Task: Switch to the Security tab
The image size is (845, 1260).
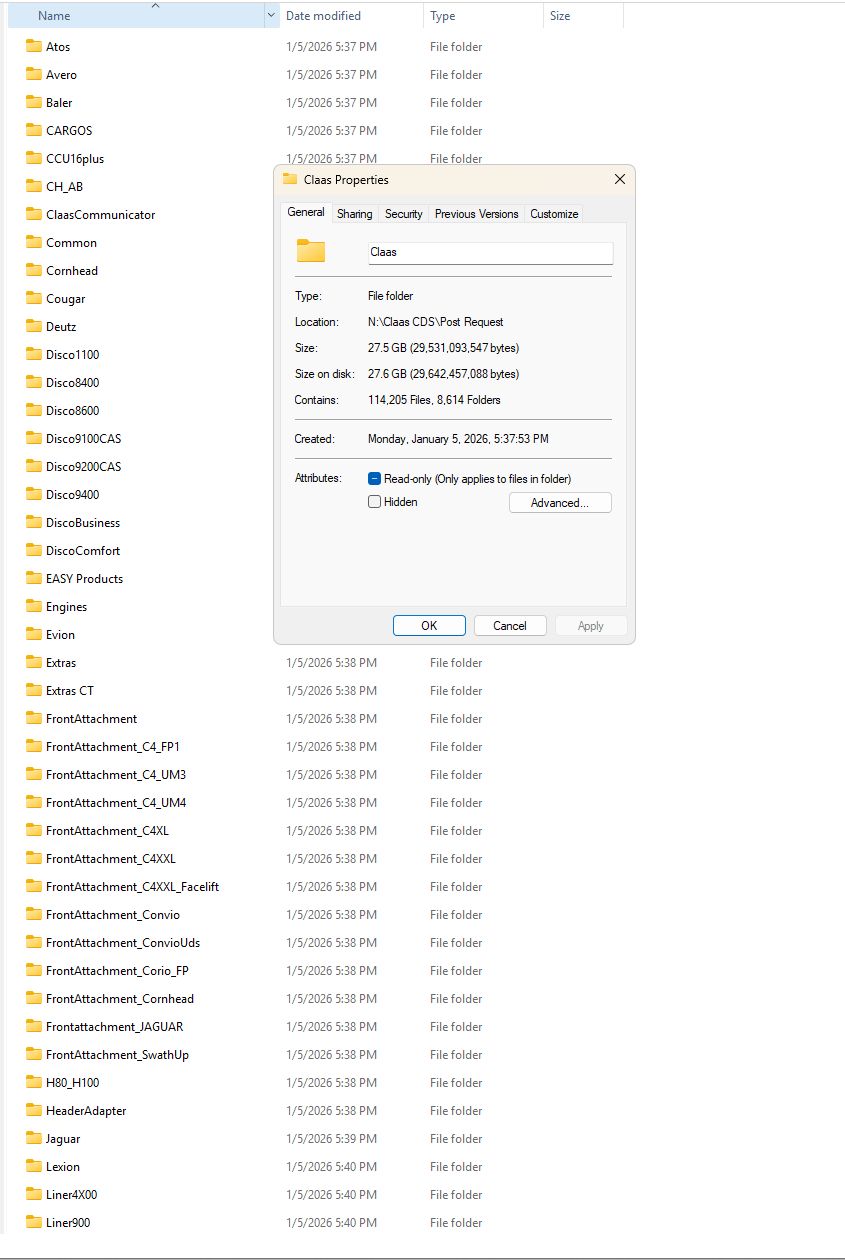Action: click(x=403, y=213)
